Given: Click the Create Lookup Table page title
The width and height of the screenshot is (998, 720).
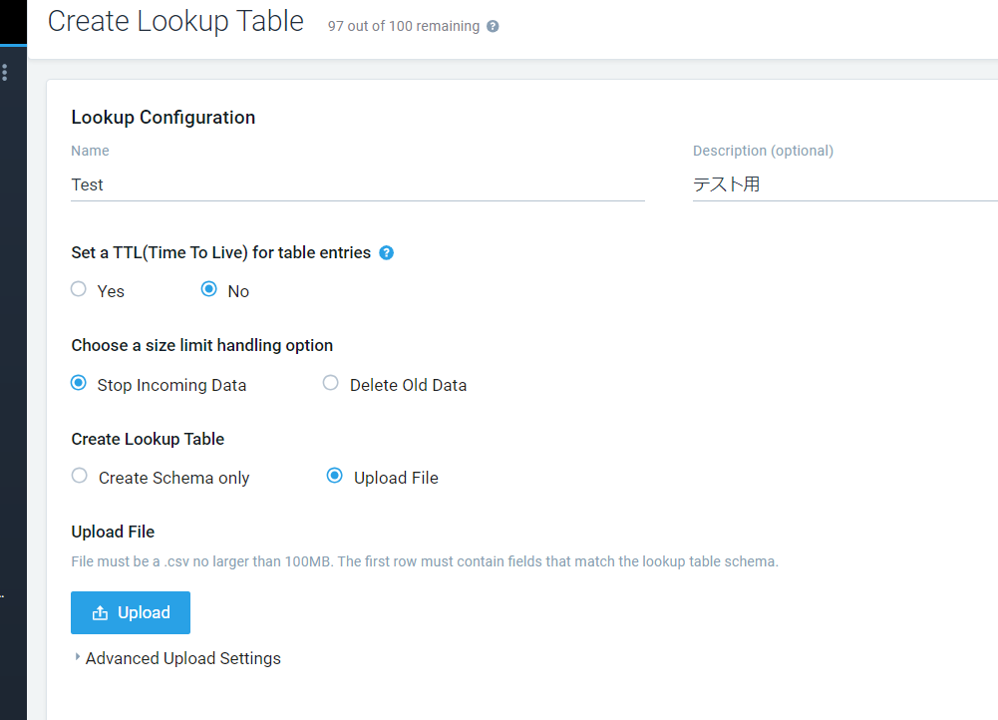Looking at the screenshot, I should tap(175, 21).
